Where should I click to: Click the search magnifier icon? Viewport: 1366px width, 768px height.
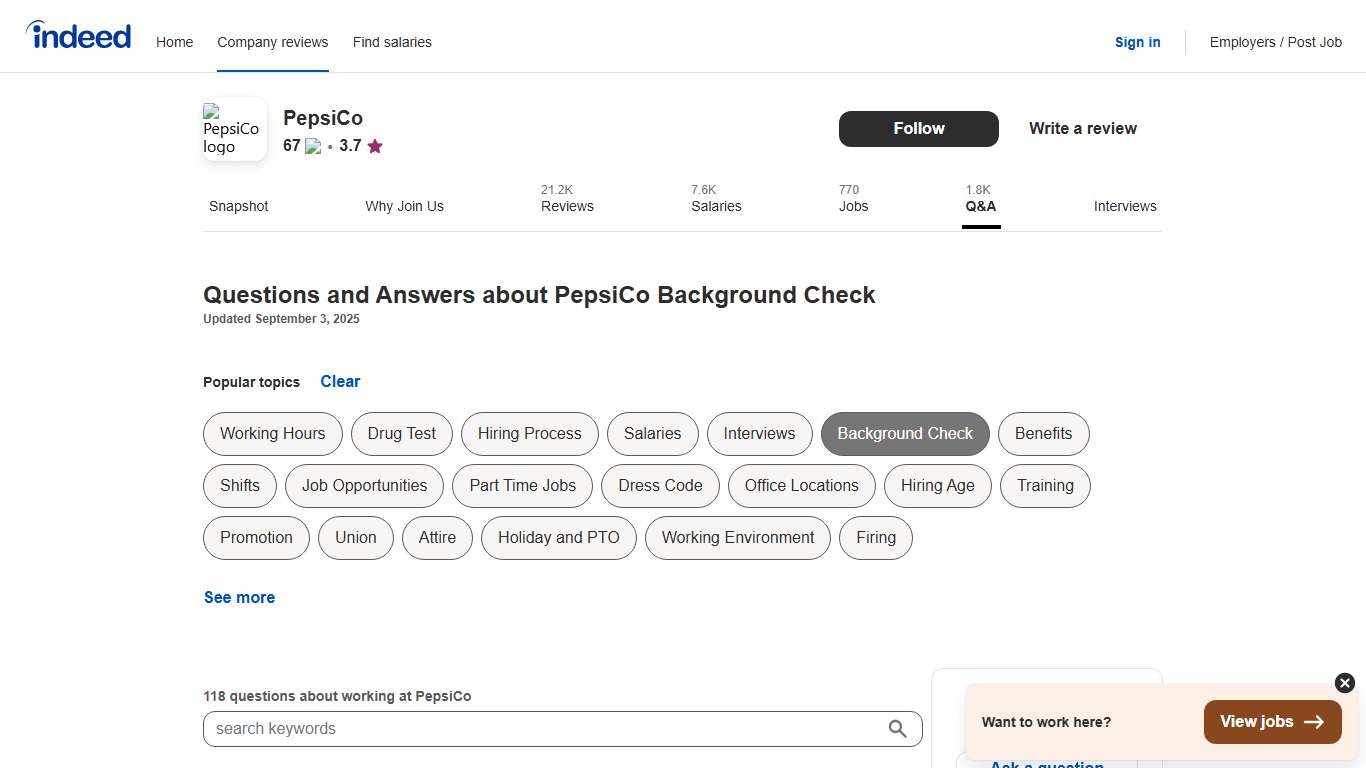point(897,729)
